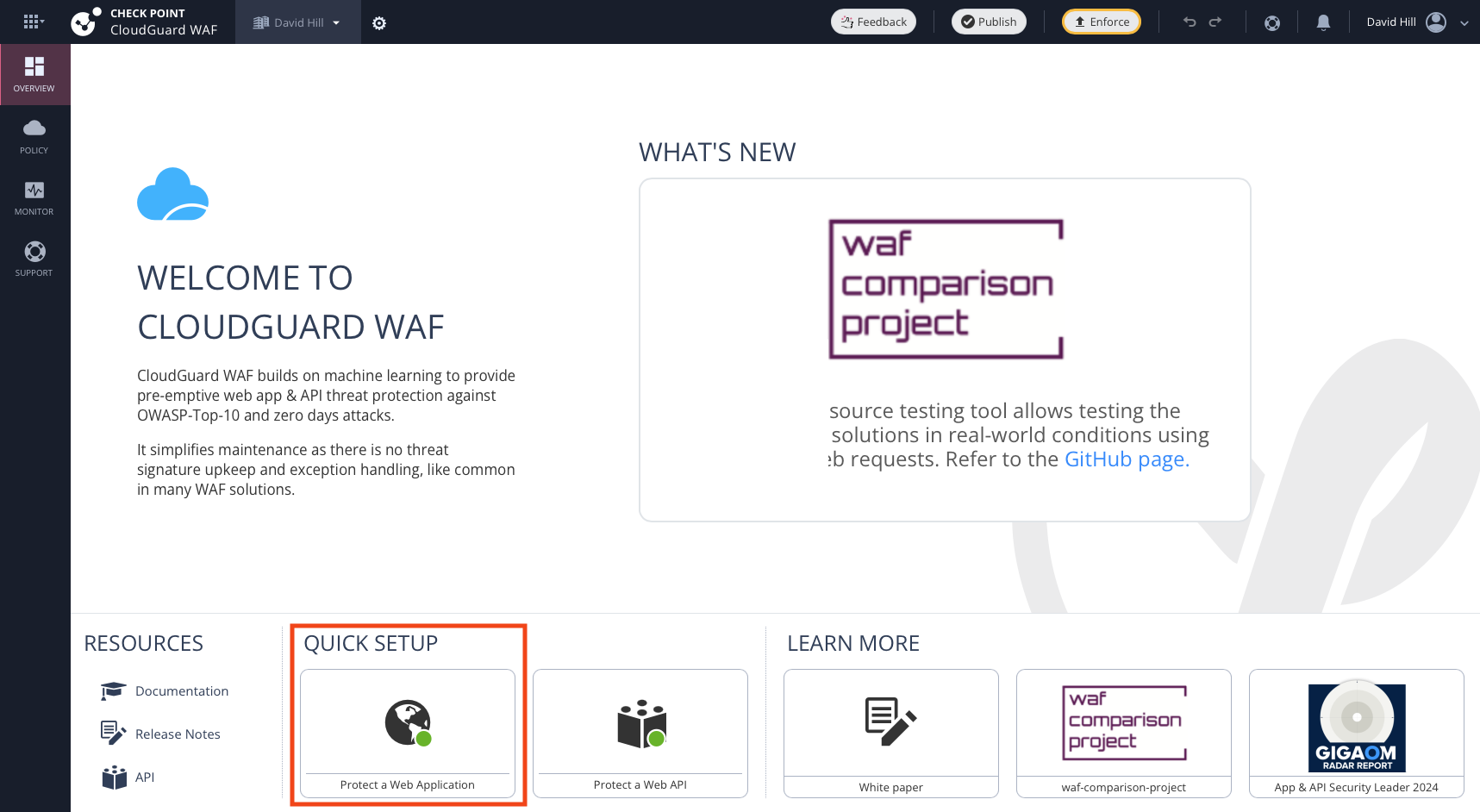This screenshot has width=1480, height=812.
Task: Expand the user account chevron
Action: pos(1464,23)
